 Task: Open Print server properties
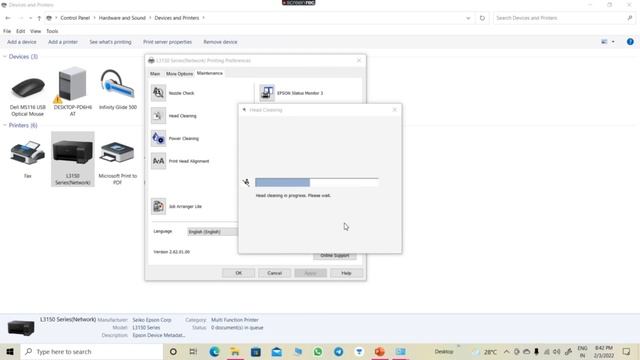[x=167, y=42]
